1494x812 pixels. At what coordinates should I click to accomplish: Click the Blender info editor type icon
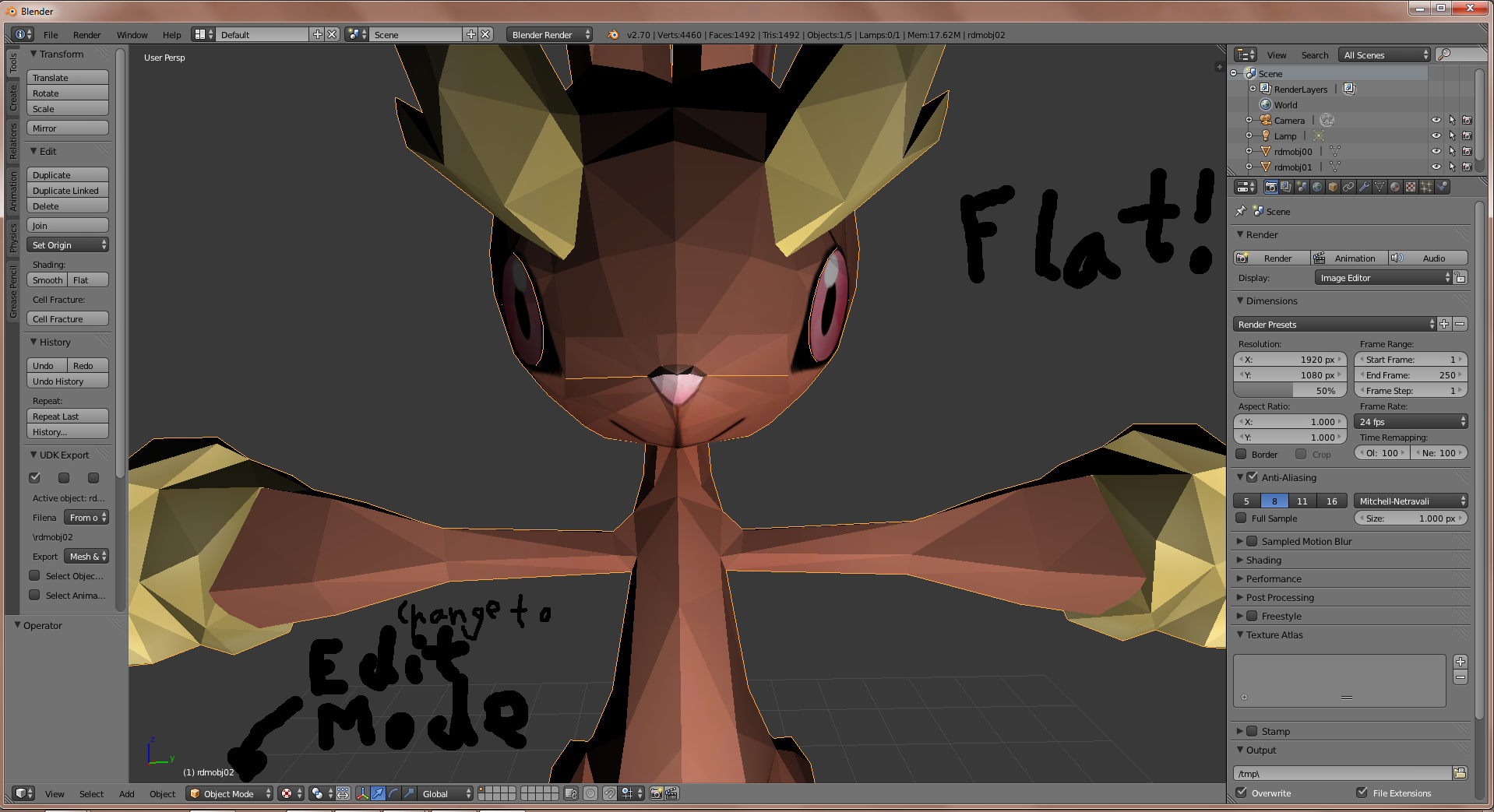tap(23, 34)
